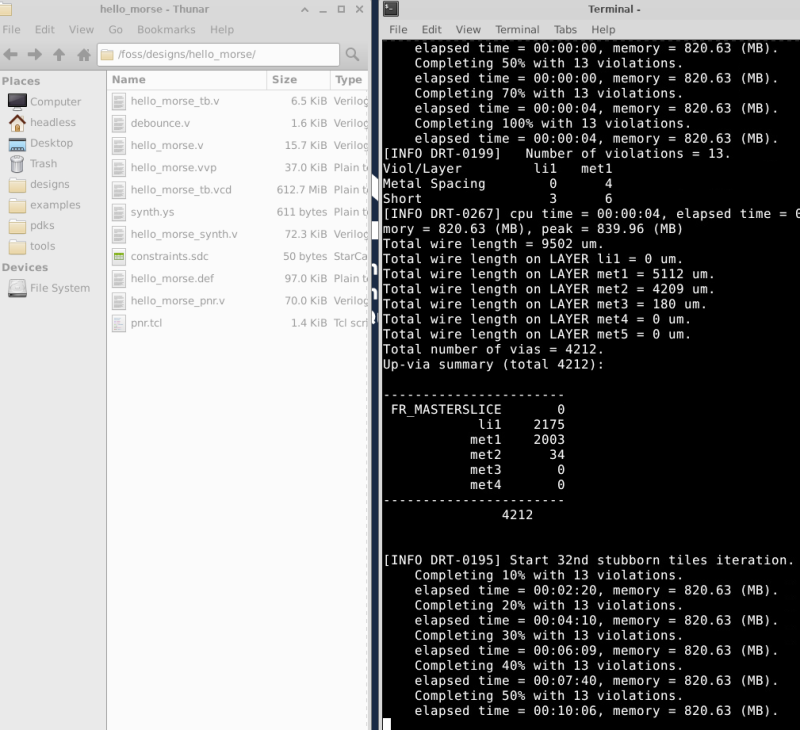This screenshot has width=800, height=730.
Task: Open the Bookmarks menu in Thunar
Action: click(166, 30)
